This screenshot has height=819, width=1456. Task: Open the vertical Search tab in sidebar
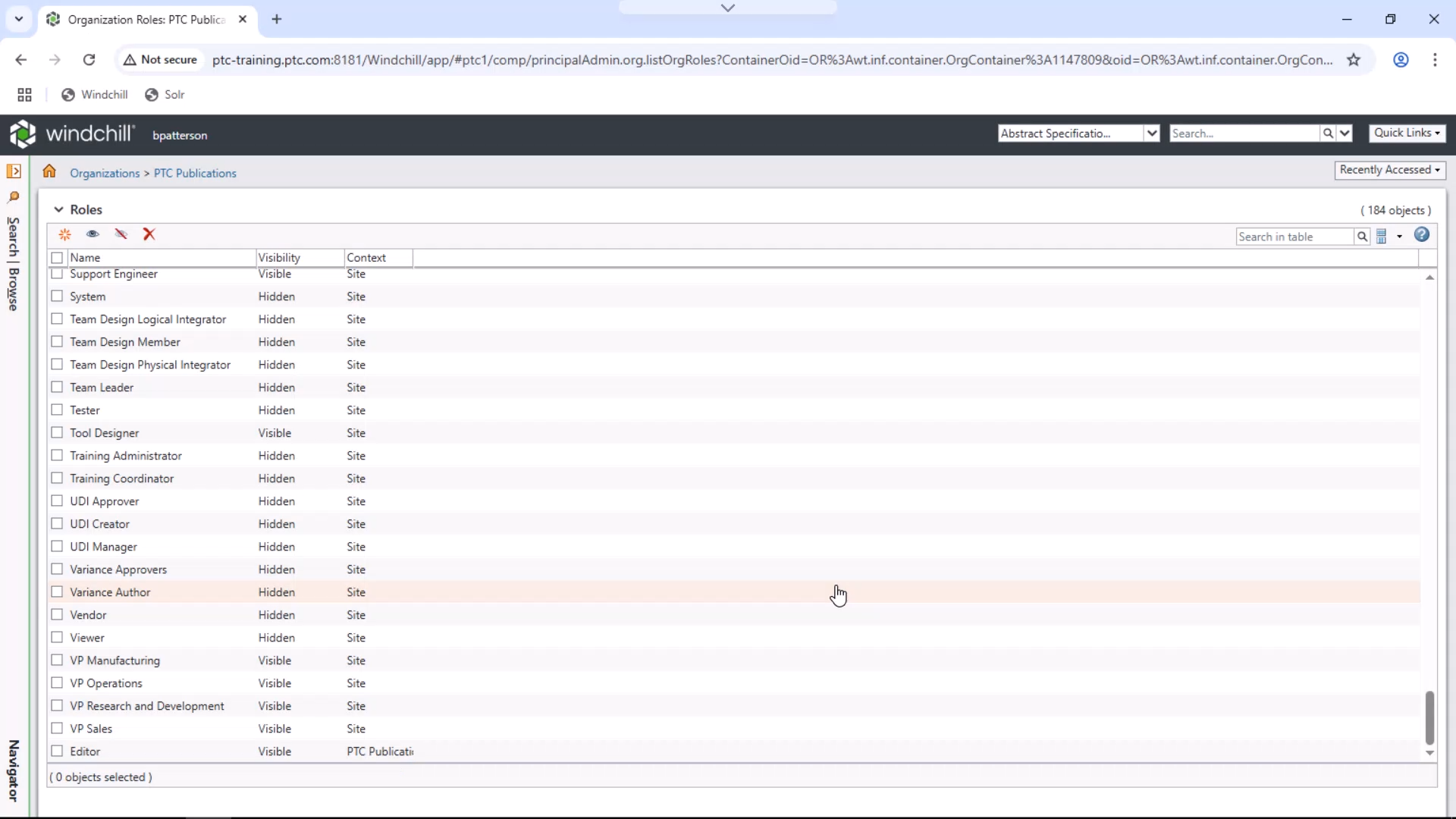[x=13, y=237]
